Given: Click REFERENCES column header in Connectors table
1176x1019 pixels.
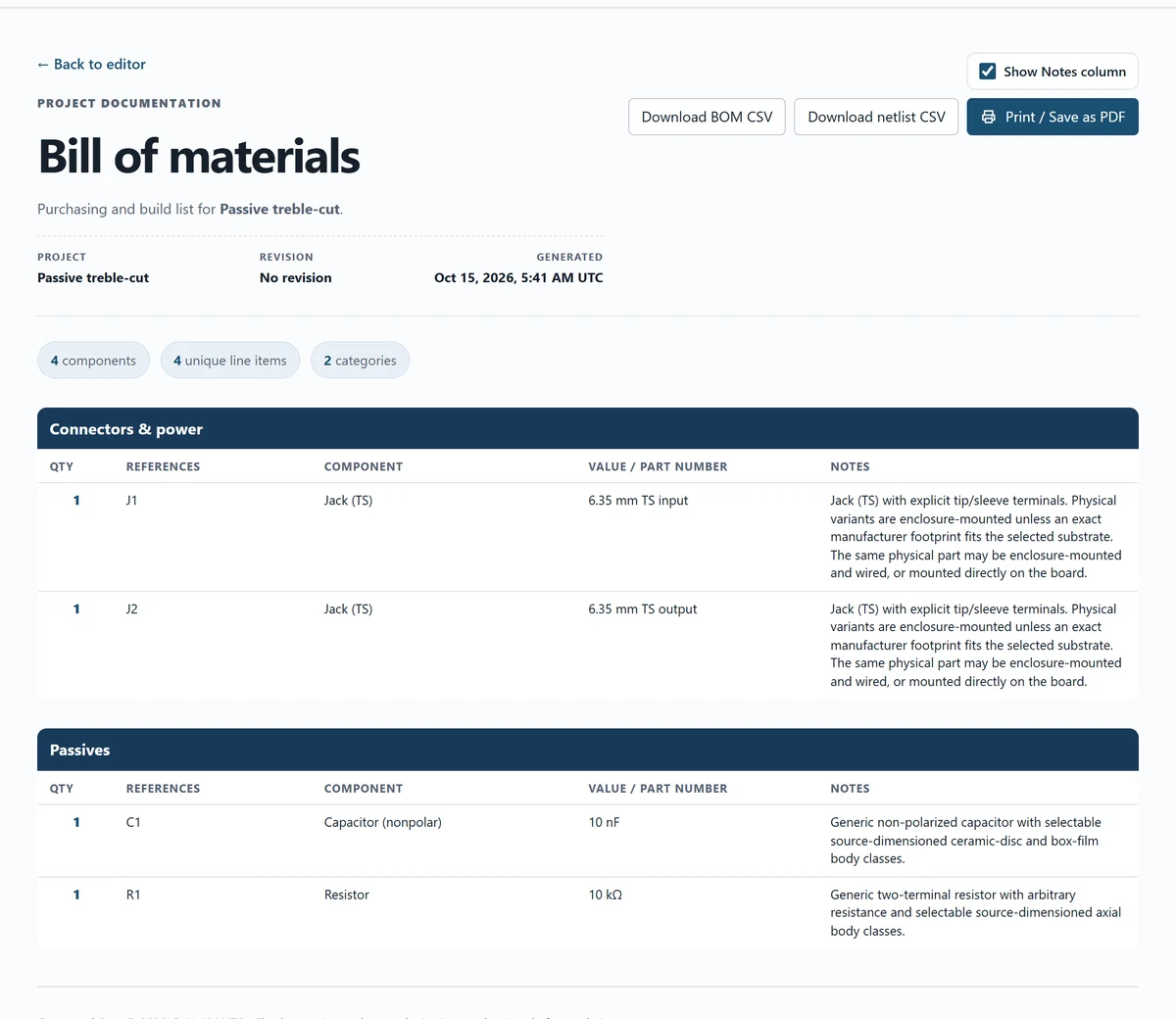Looking at the screenshot, I should 163,467.
